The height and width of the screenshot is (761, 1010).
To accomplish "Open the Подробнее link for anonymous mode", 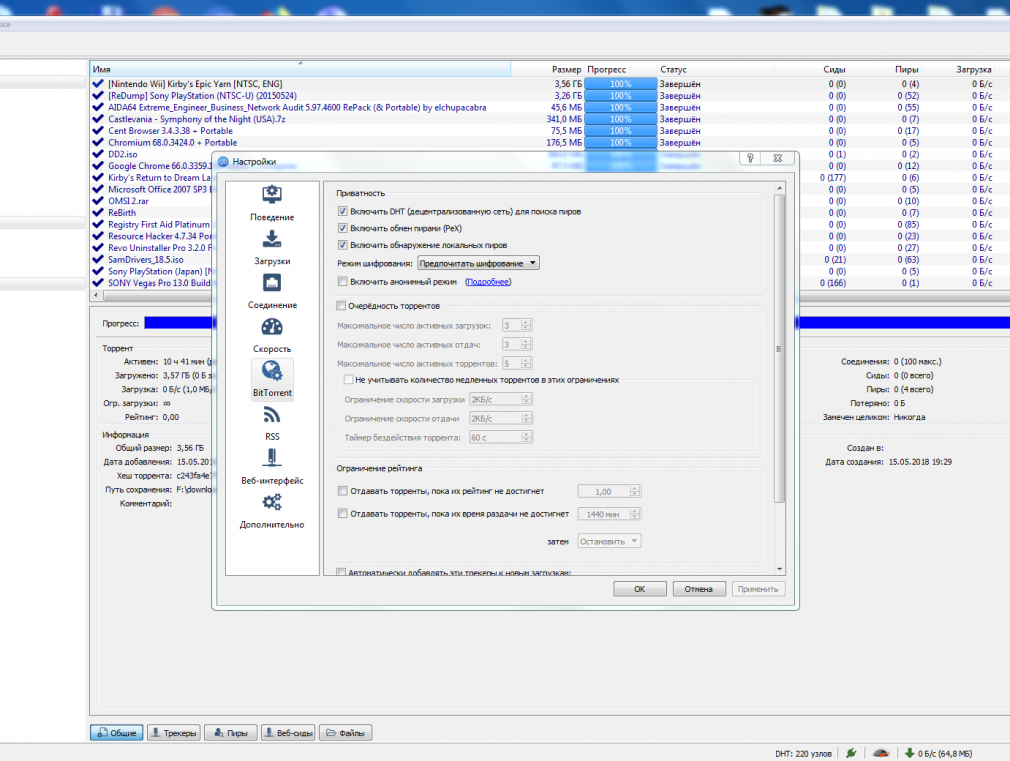I will point(488,282).
